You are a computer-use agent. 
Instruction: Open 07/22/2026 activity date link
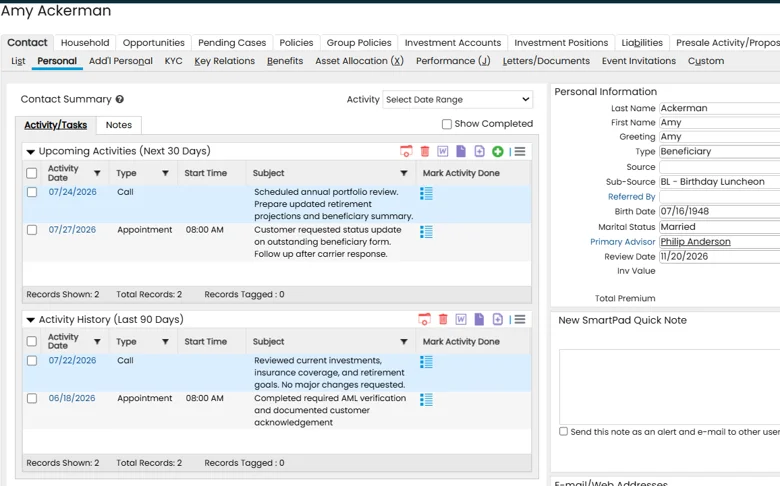(x=72, y=361)
